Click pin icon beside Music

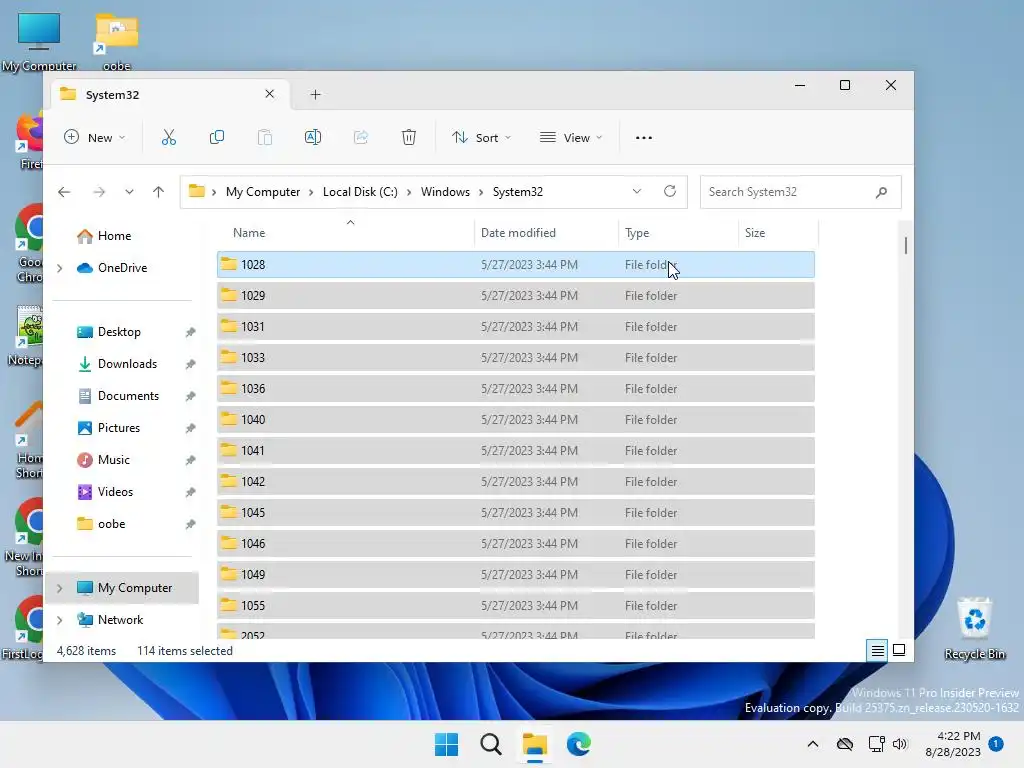pyautogui.click(x=190, y=460)
